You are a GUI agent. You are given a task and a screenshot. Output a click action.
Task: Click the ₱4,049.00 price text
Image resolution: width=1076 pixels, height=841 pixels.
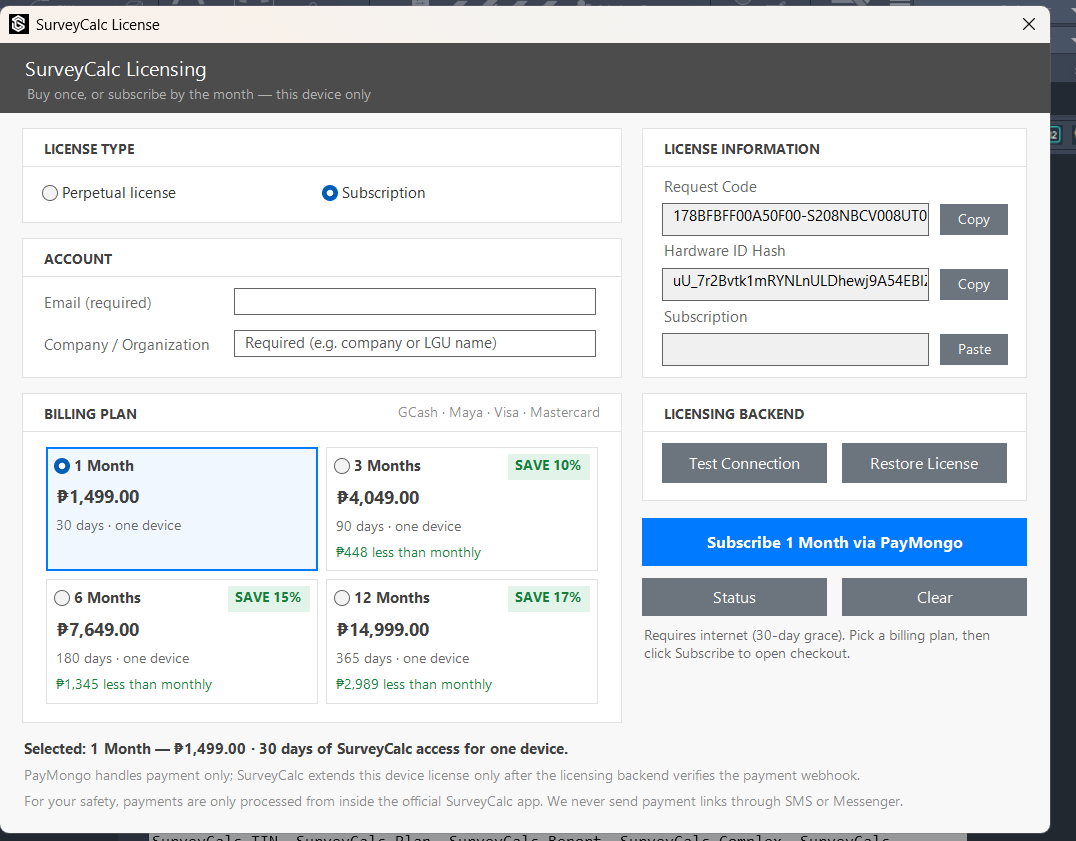(x=377, y=498)
